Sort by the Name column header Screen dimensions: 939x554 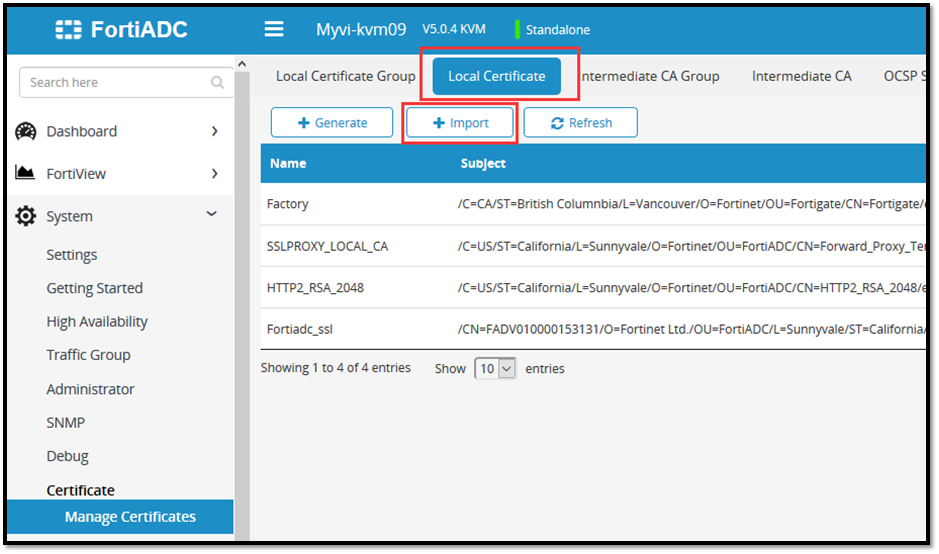[x=288, y=163]
